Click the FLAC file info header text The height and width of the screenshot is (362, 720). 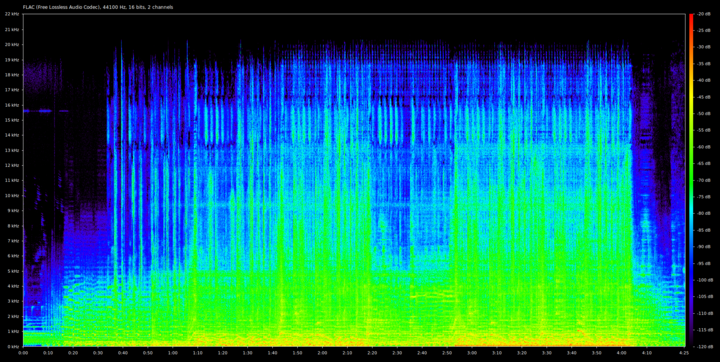pyautogui.click(x=98, y=7)
